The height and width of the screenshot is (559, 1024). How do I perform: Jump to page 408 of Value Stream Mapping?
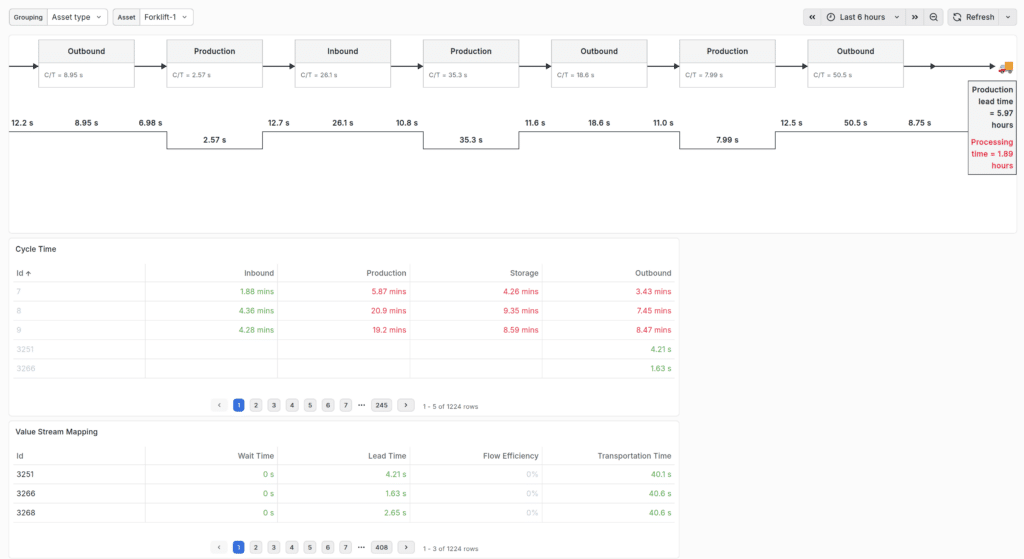coord(381,547)
